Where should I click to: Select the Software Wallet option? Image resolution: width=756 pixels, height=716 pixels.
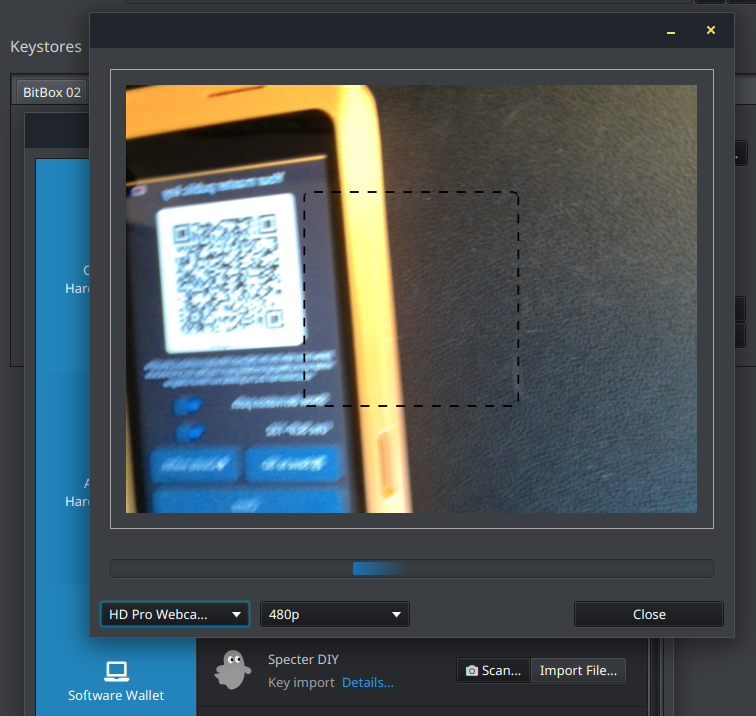point(116,681)
